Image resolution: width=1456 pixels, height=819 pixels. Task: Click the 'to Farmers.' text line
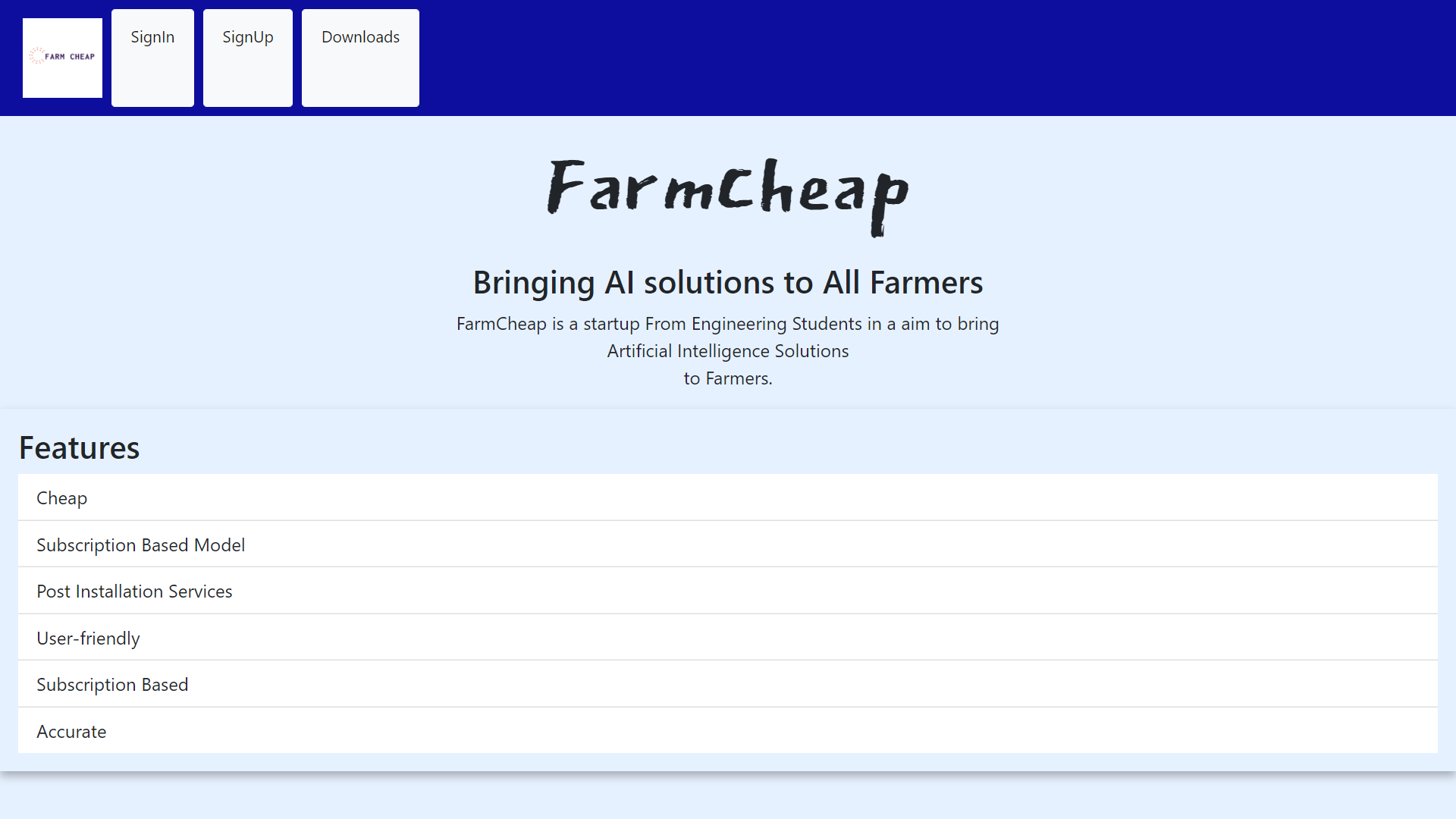coord(727,378)
